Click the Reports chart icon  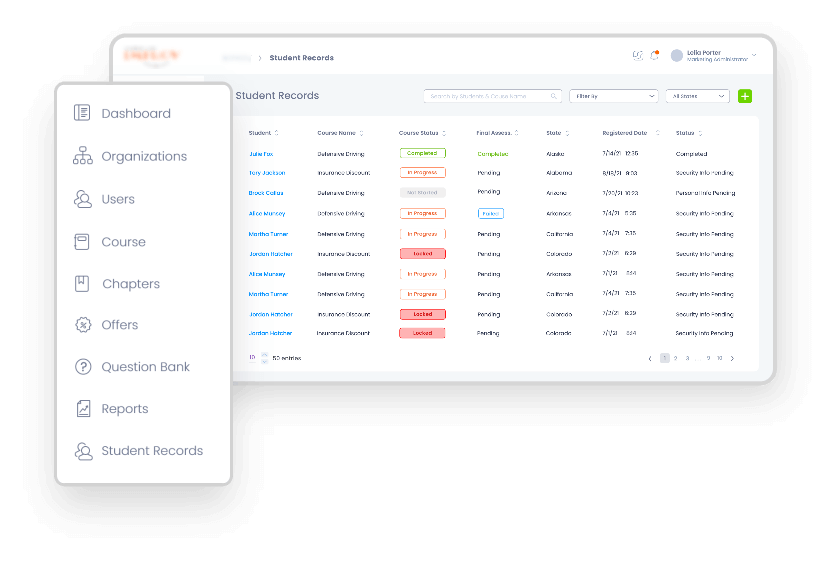[82, 409]
